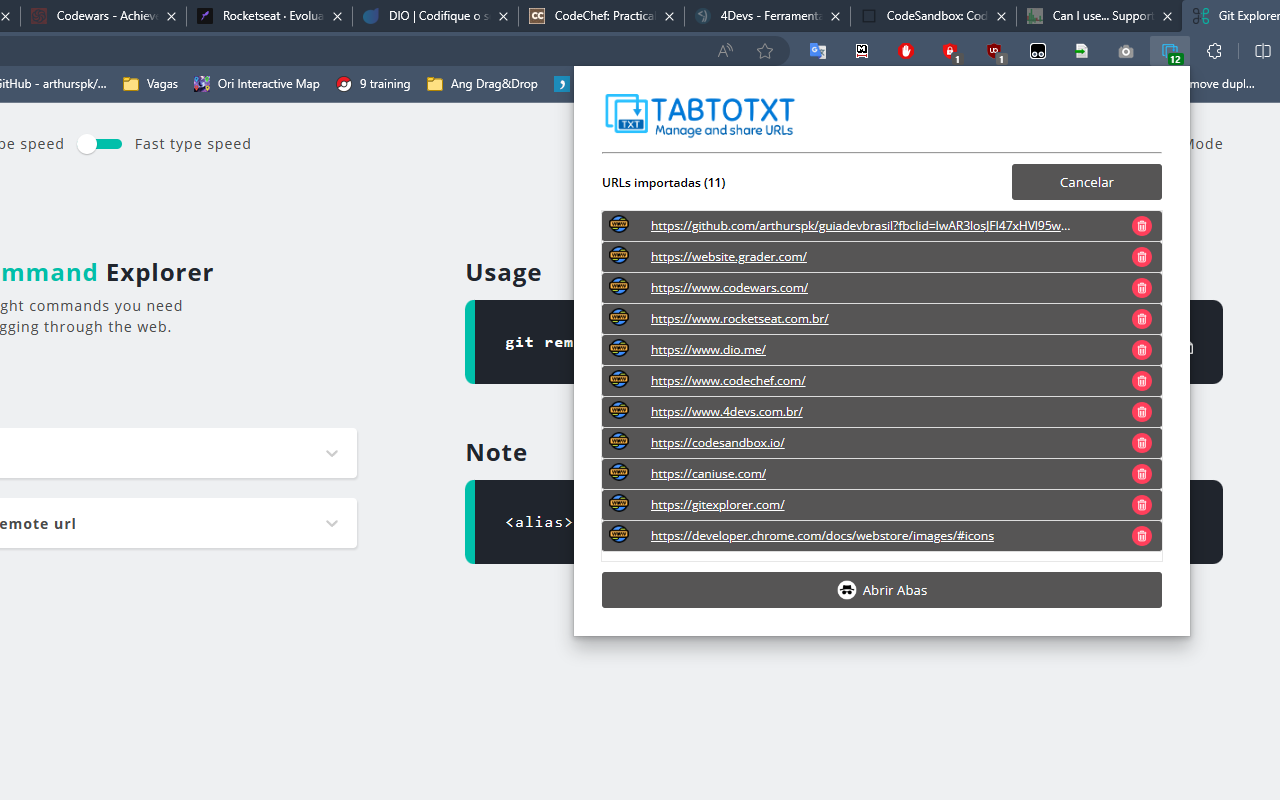Delete the codewars.com URL with its trash icon
The width and height of the screenshot is (1280, 800).
(1142, 287)
